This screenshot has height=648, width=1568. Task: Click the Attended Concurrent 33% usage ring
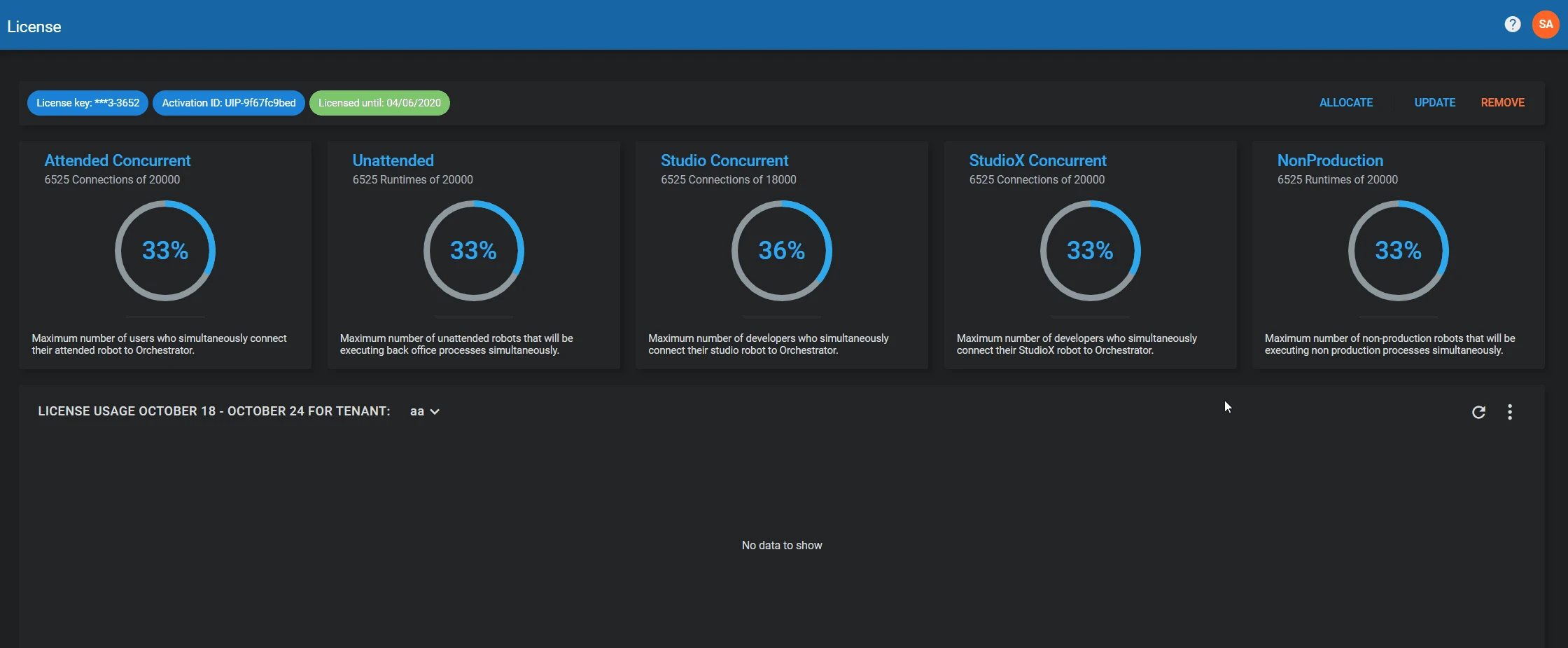[x=165, y=251]
